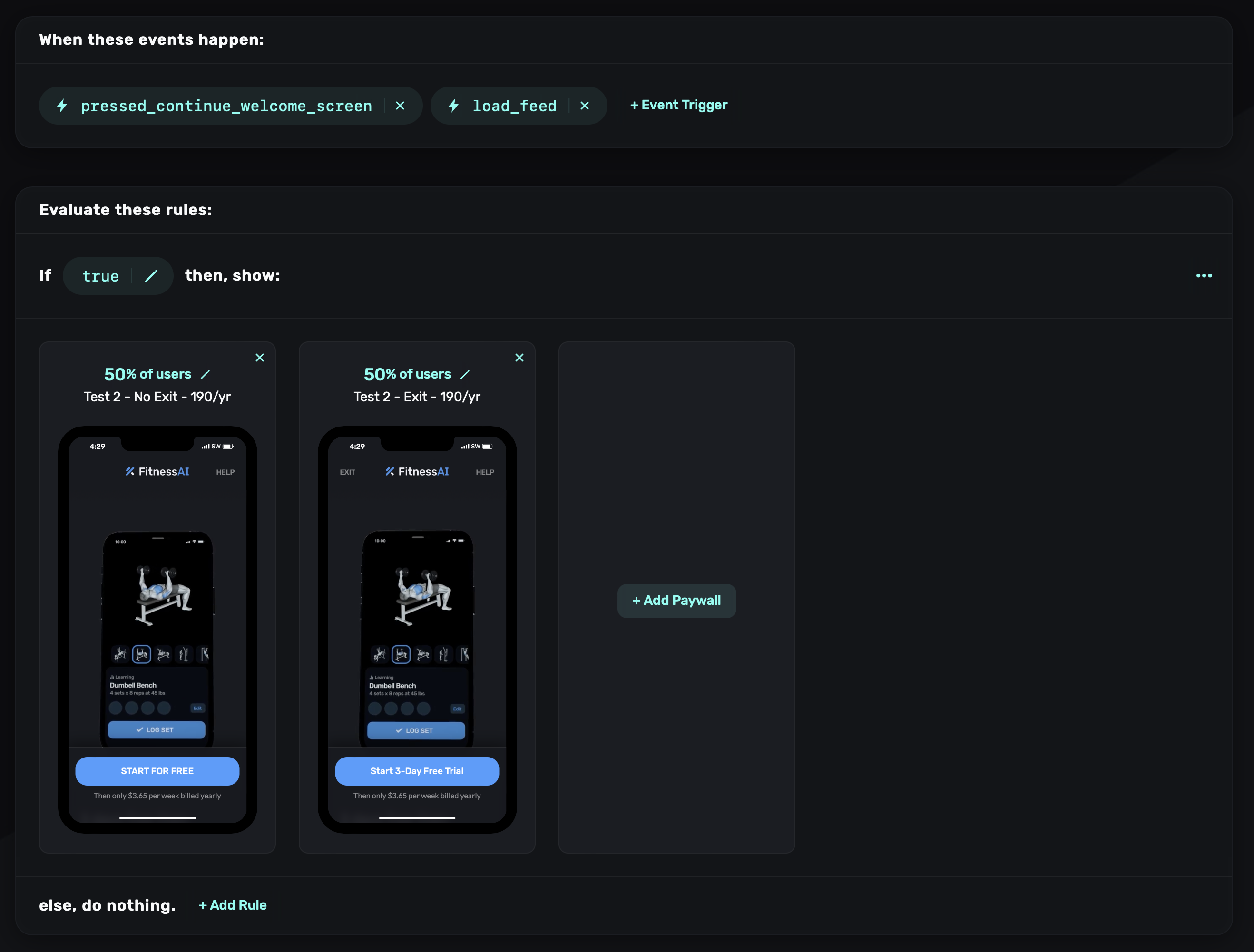This screenshot has height=952, width=1254.
Task: Click lightning icon on load_feed chip
Action: (453, 106)
